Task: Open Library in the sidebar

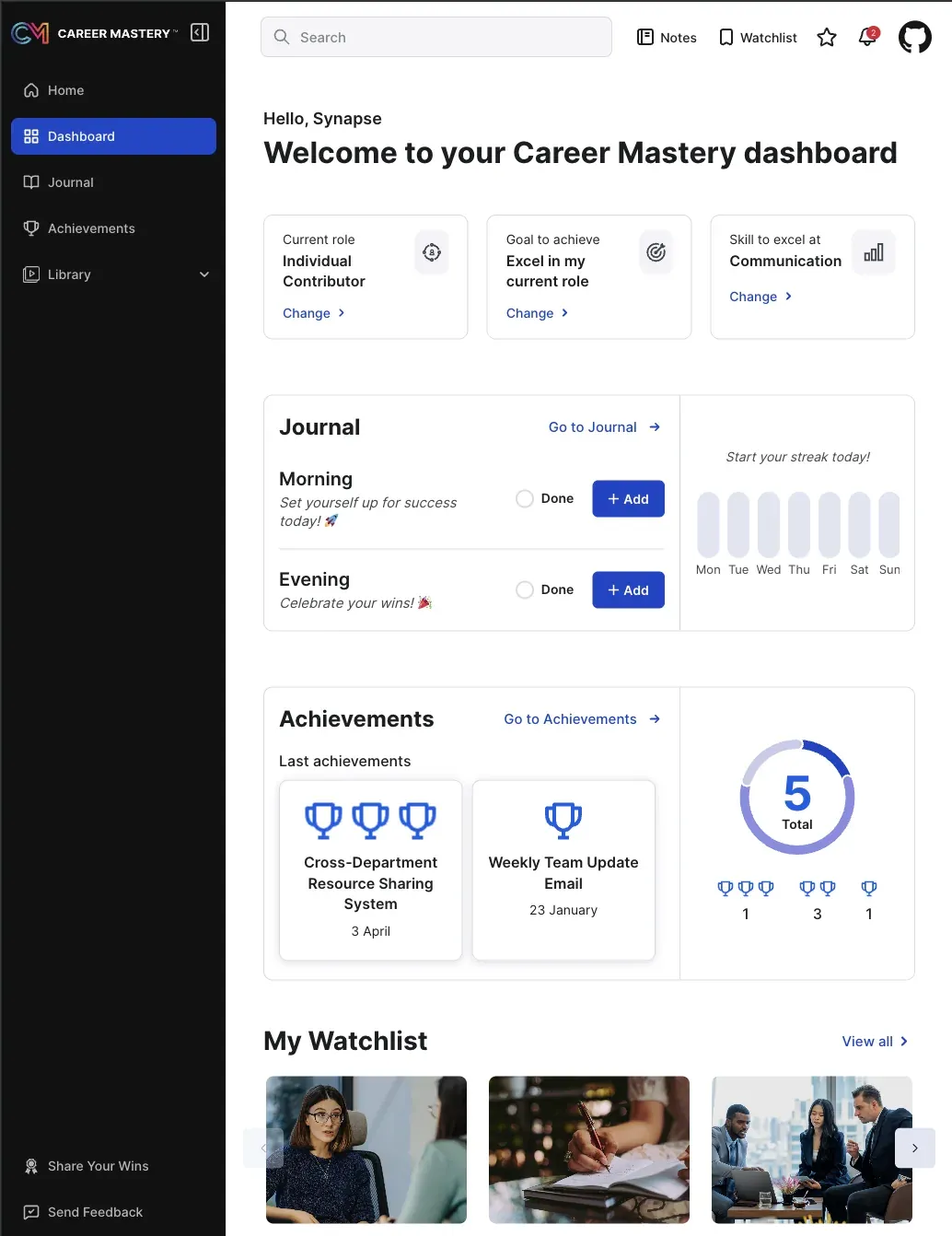Action: coord(113,274)
